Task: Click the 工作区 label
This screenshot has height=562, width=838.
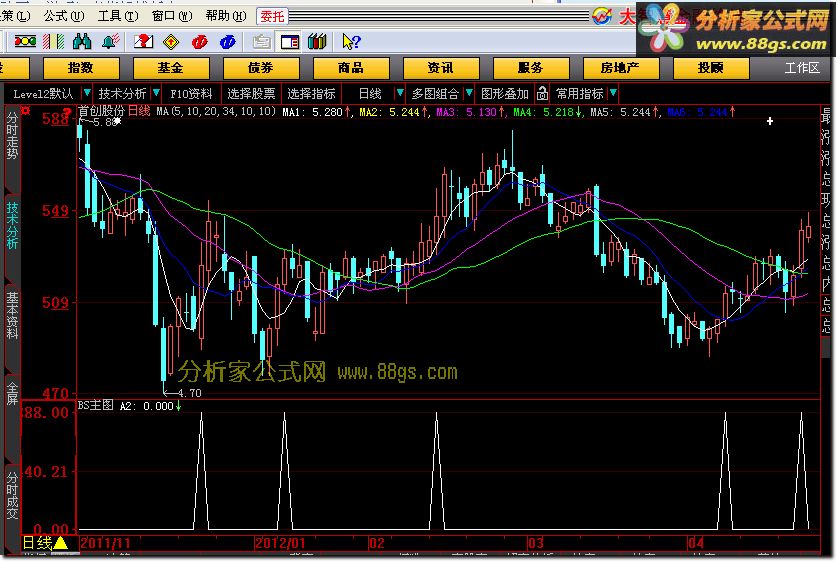Action: click(802, 68)
